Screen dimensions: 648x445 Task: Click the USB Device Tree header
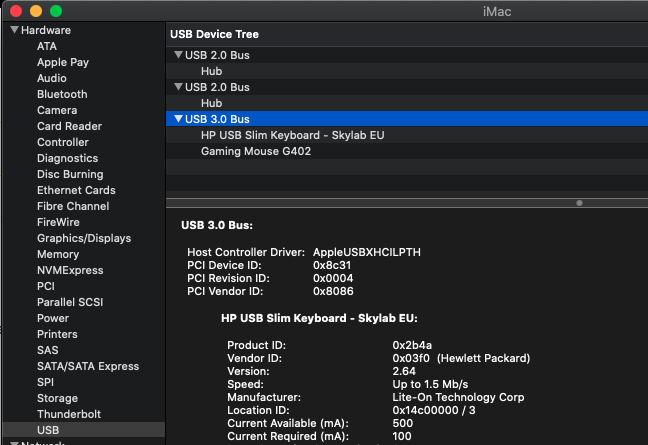click(x=214, y=34)
